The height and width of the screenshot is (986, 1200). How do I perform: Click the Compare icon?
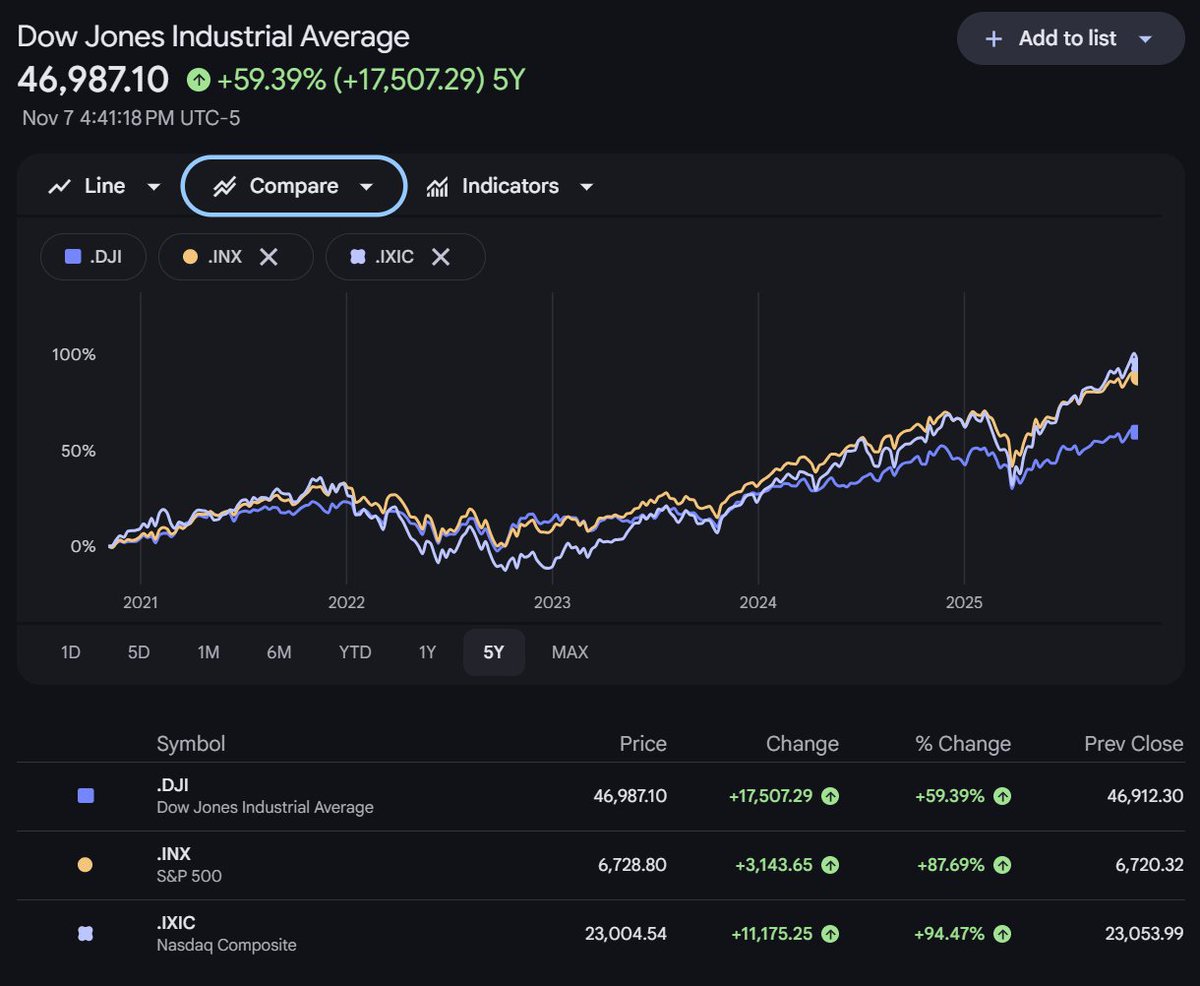225,186
